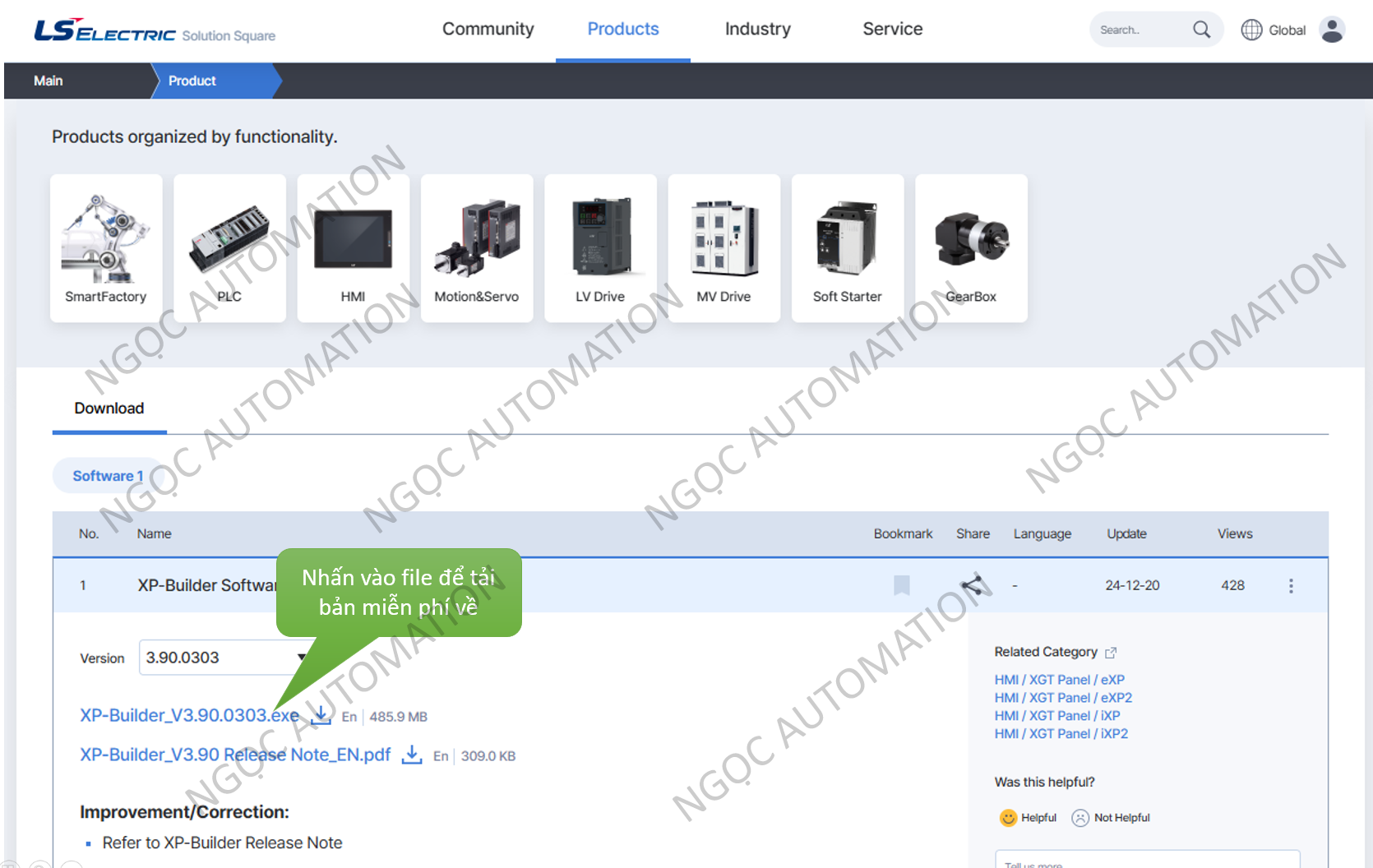Toggle the bookmark for XP-Builder Software
The width and height of the screenshot is (1373, 868).
902,585
